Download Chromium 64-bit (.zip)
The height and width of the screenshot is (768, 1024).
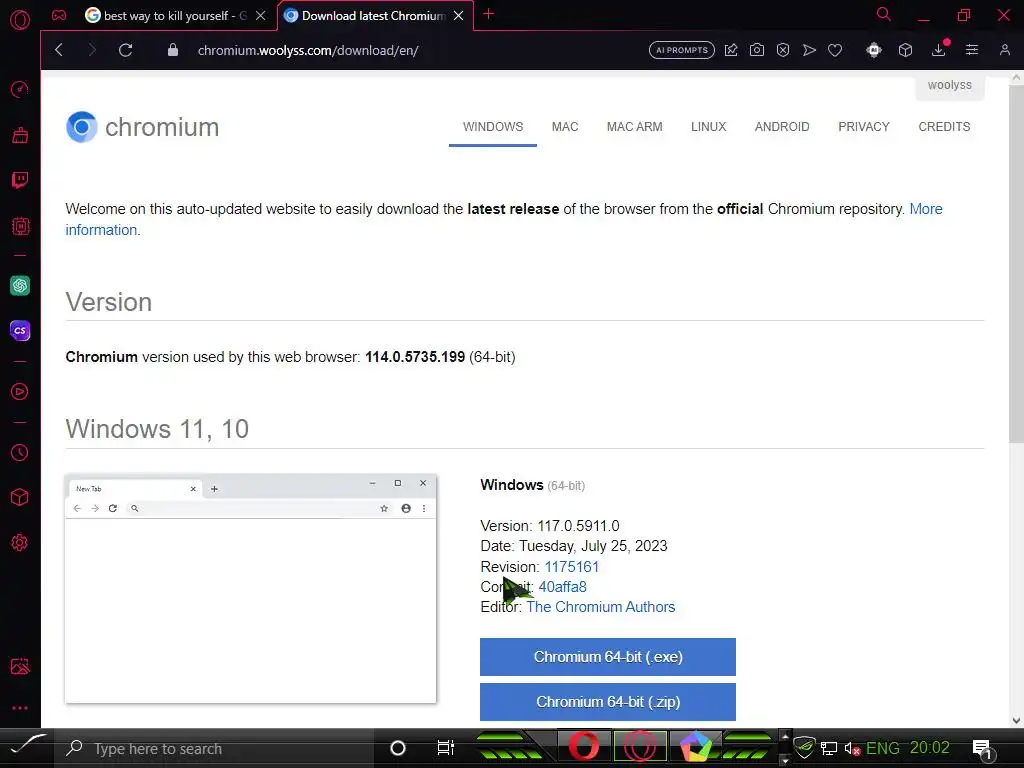pyautogui.click(x=608, y=702)
